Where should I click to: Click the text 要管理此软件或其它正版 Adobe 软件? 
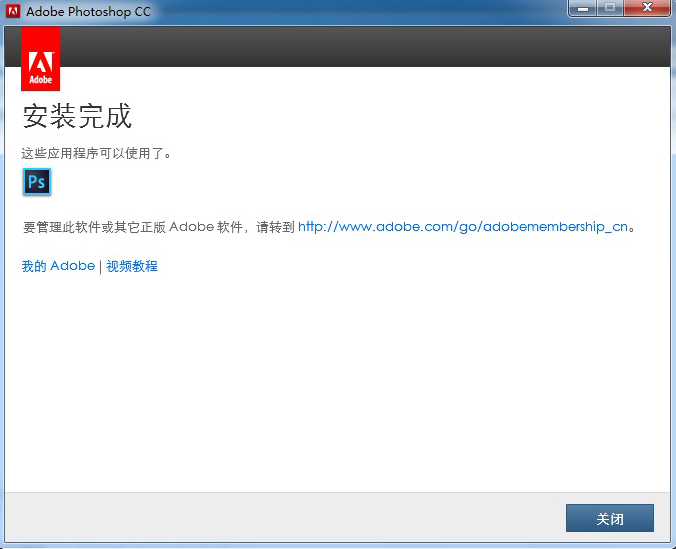[x=133, y=227]
